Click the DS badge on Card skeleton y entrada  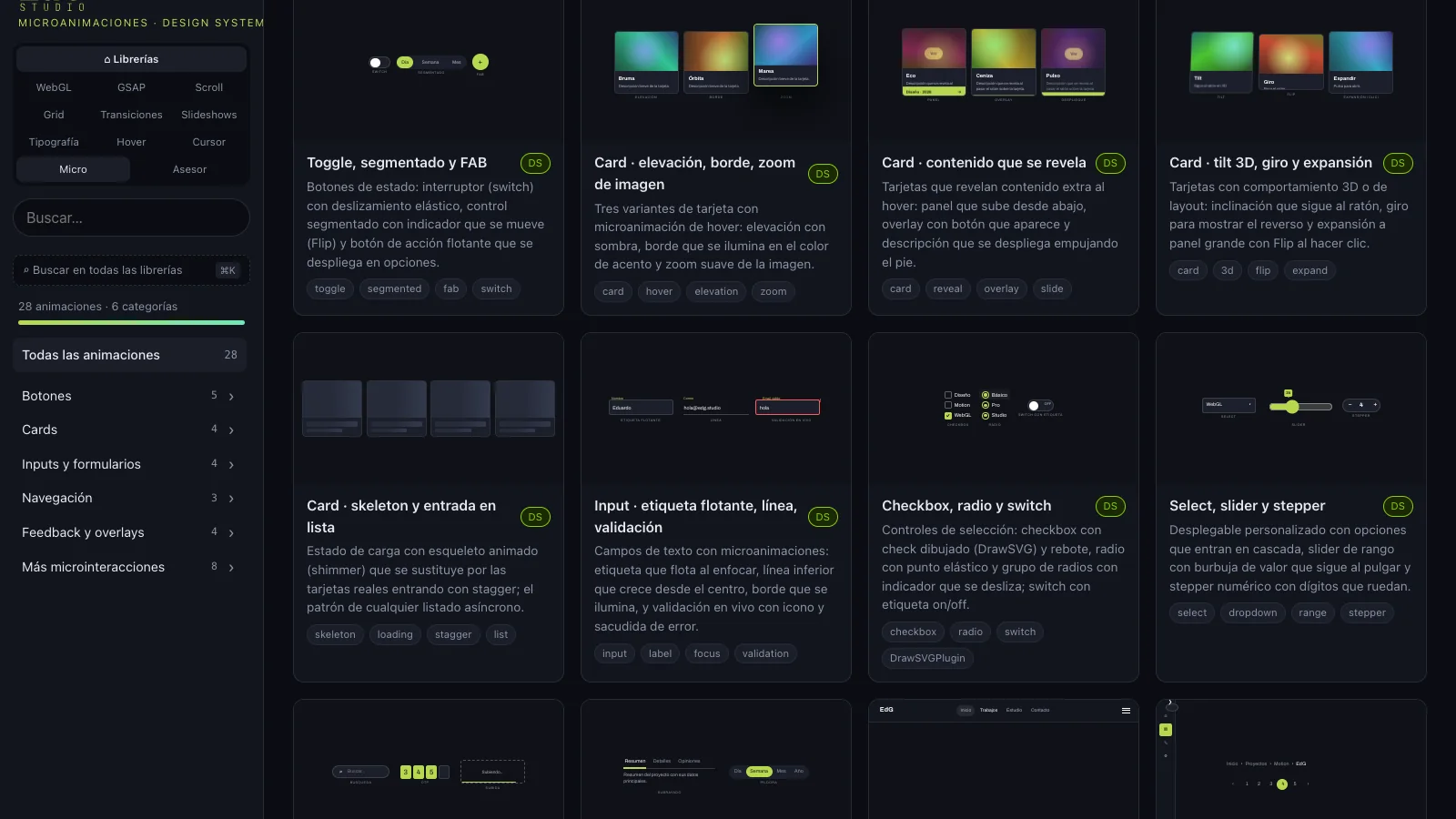535,517
